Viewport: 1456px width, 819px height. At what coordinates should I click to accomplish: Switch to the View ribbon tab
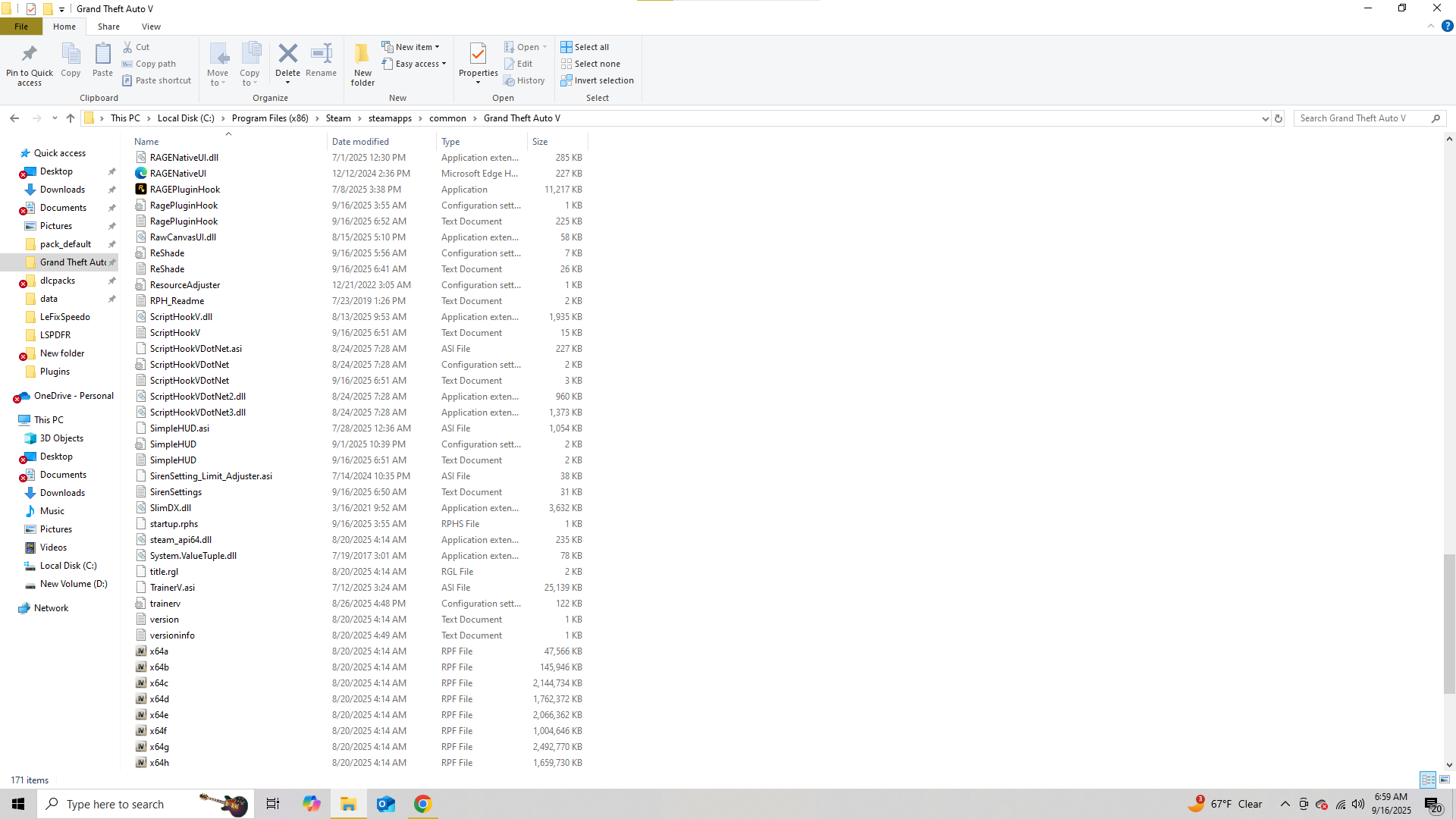pyautogui.click(x=151, y=27)
